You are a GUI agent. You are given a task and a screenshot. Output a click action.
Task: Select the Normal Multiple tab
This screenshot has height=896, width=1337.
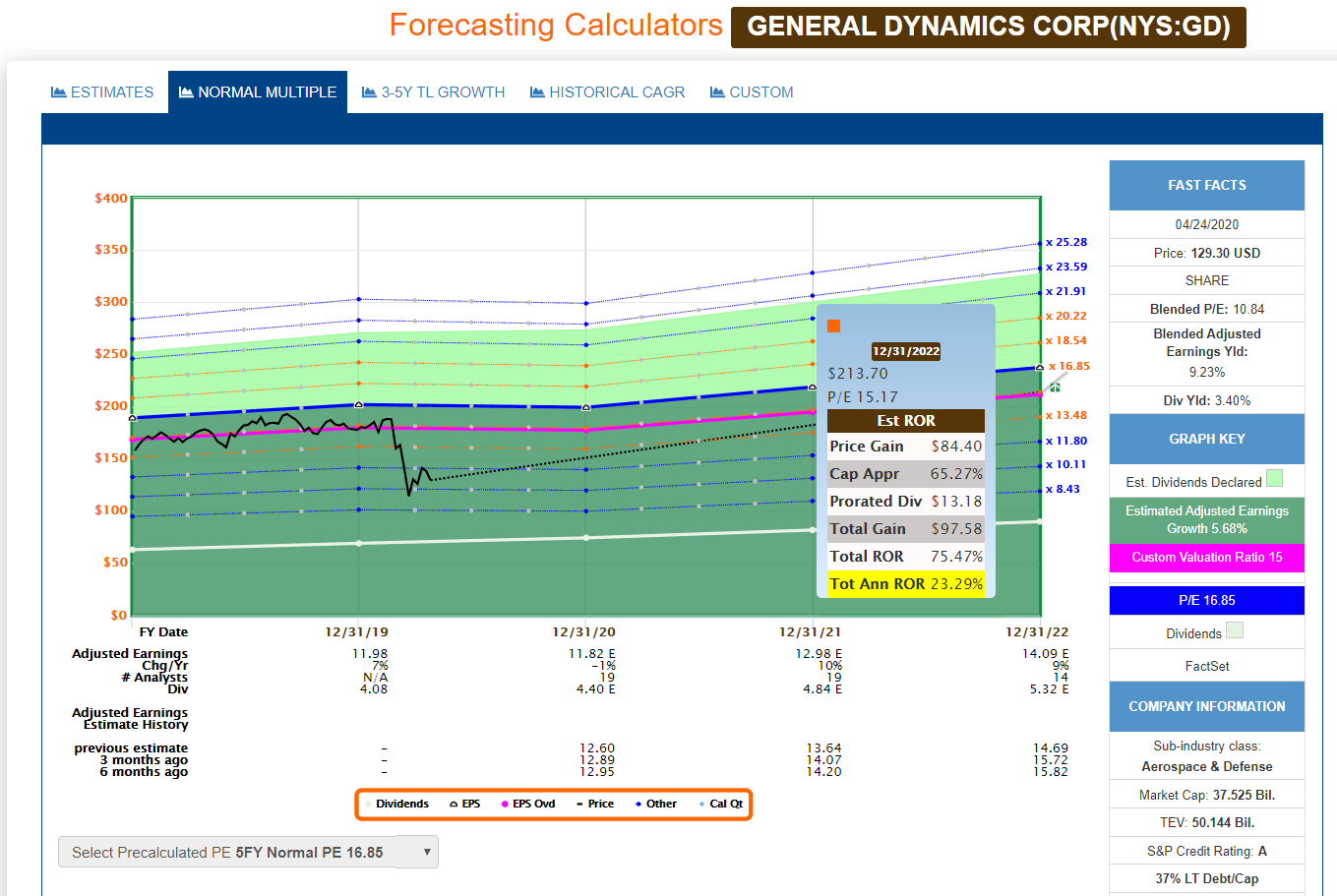[258, 92]
